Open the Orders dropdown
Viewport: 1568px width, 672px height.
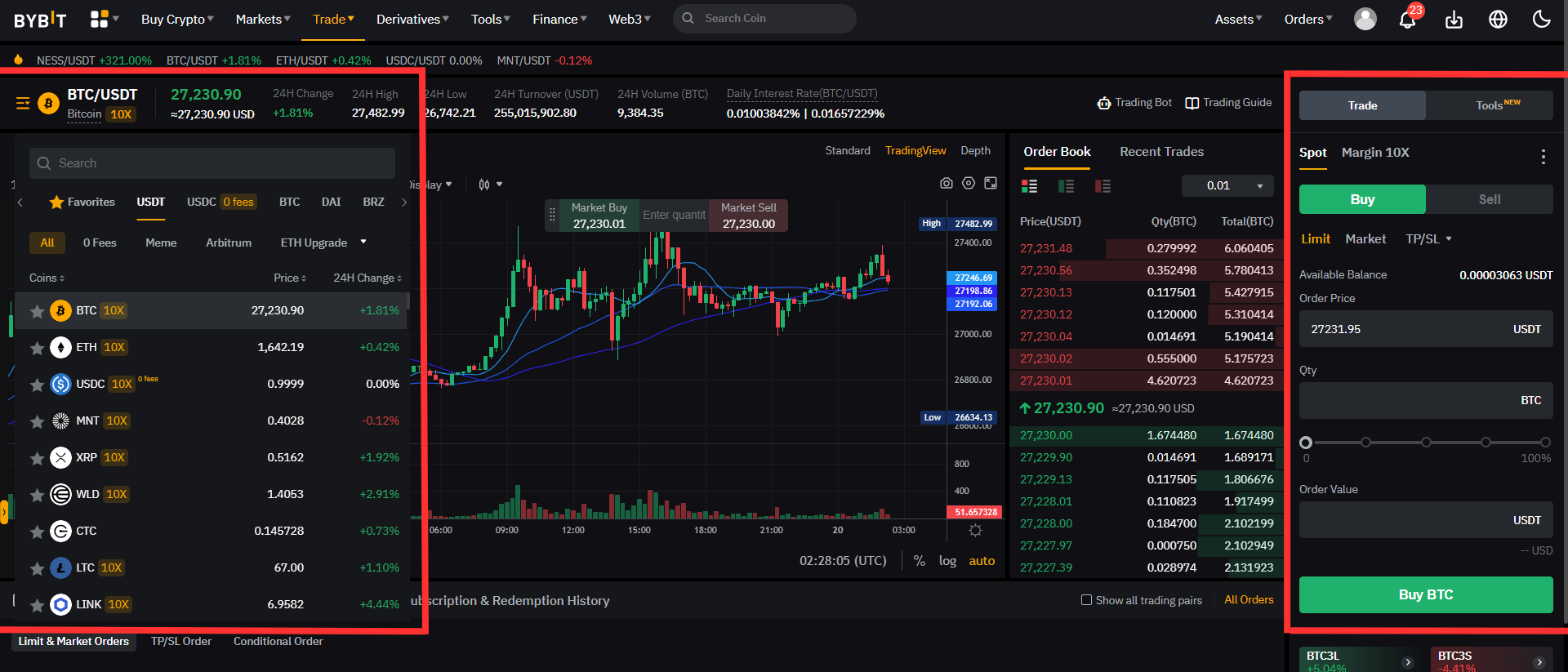point(1308,20)
